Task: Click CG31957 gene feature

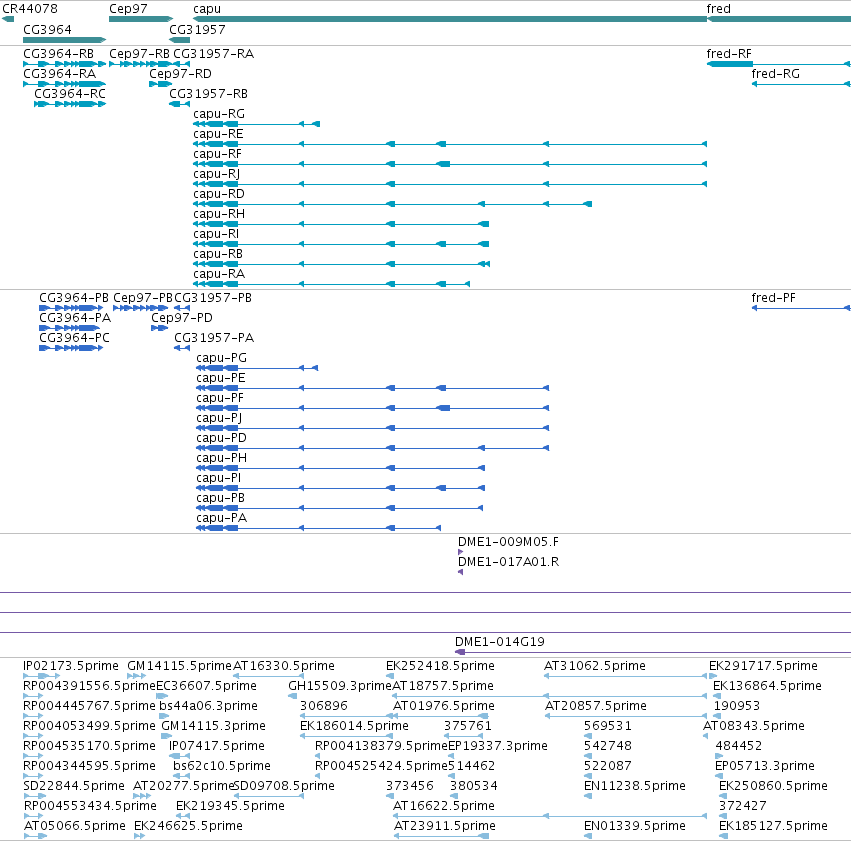Action: click(x=180, y=40)
